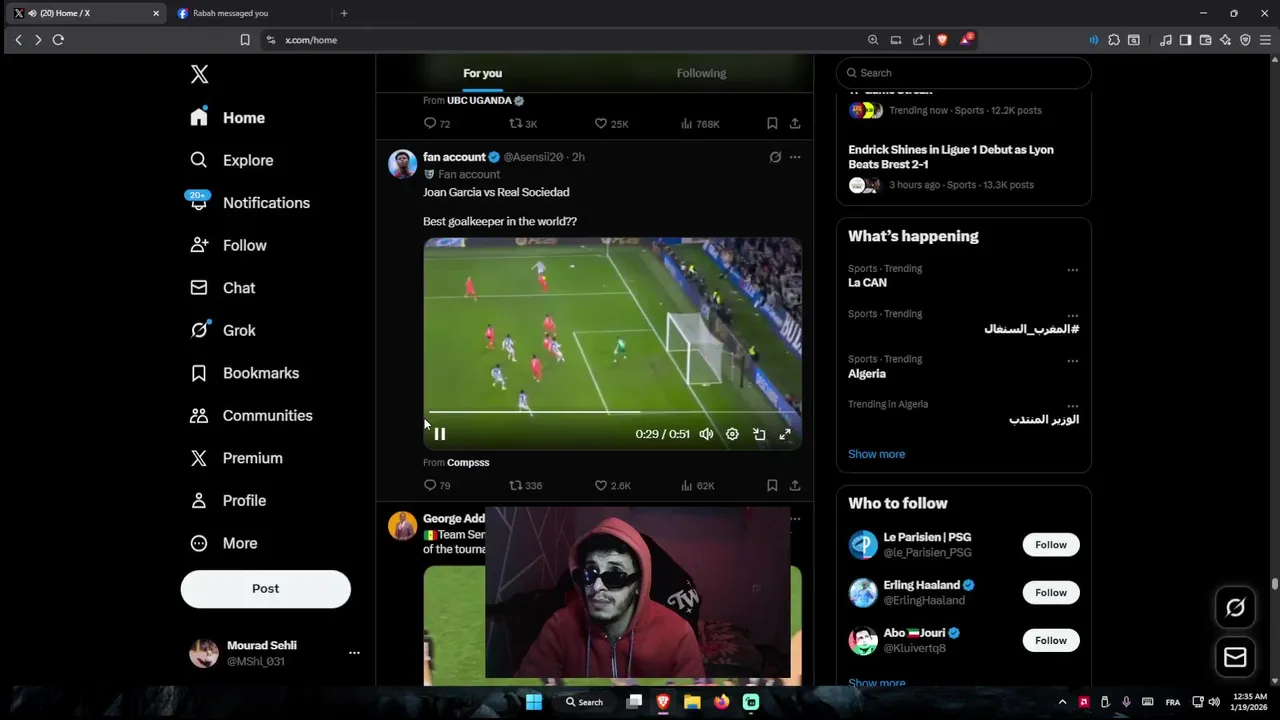
Task: Share the Joan Garcia post
Action: [795, 485]
